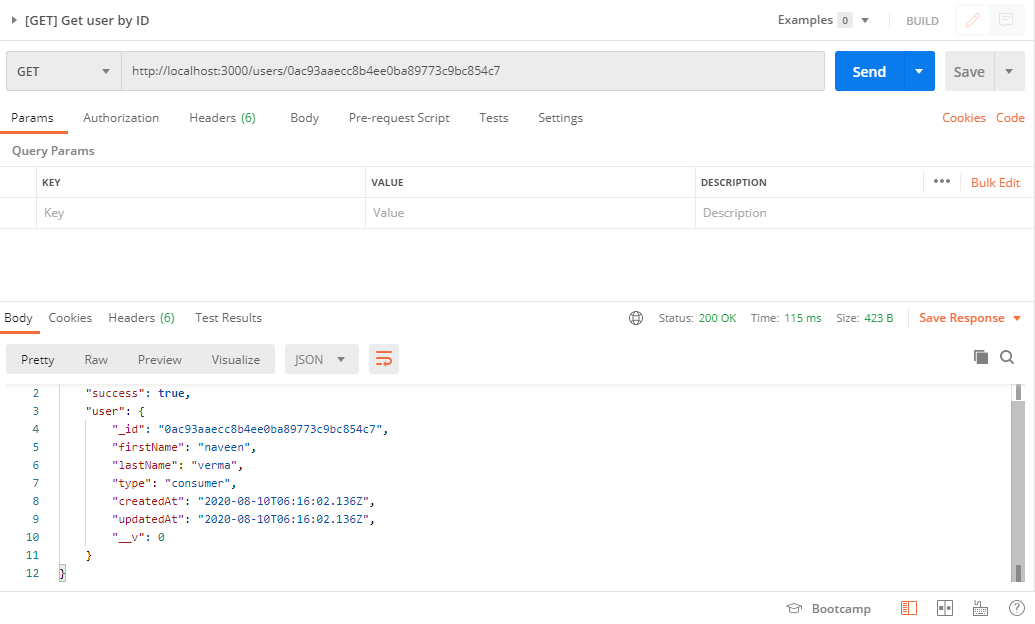Select the request Params tab
1035x624 pixels.
(32, 118)
